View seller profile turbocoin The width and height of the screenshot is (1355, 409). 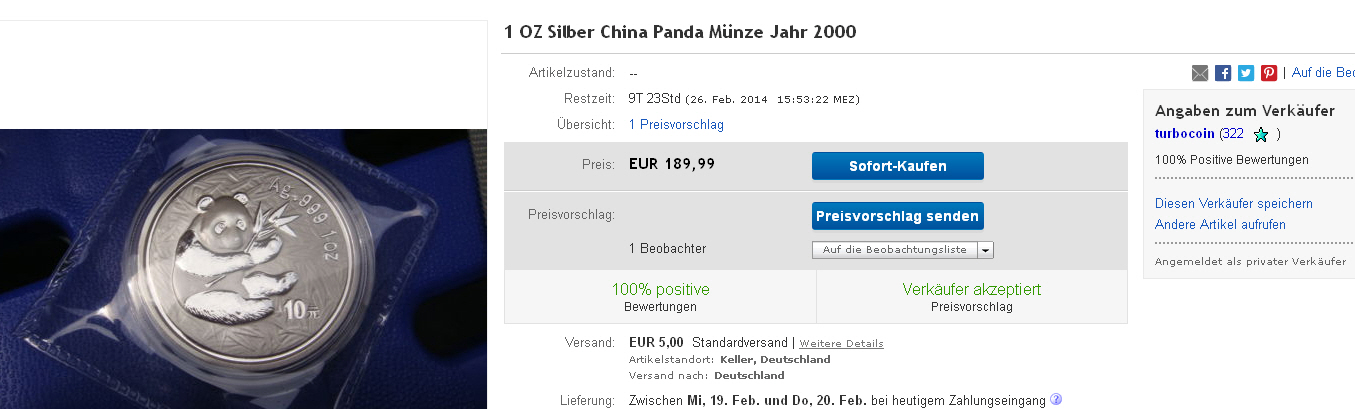point(1185,134)
